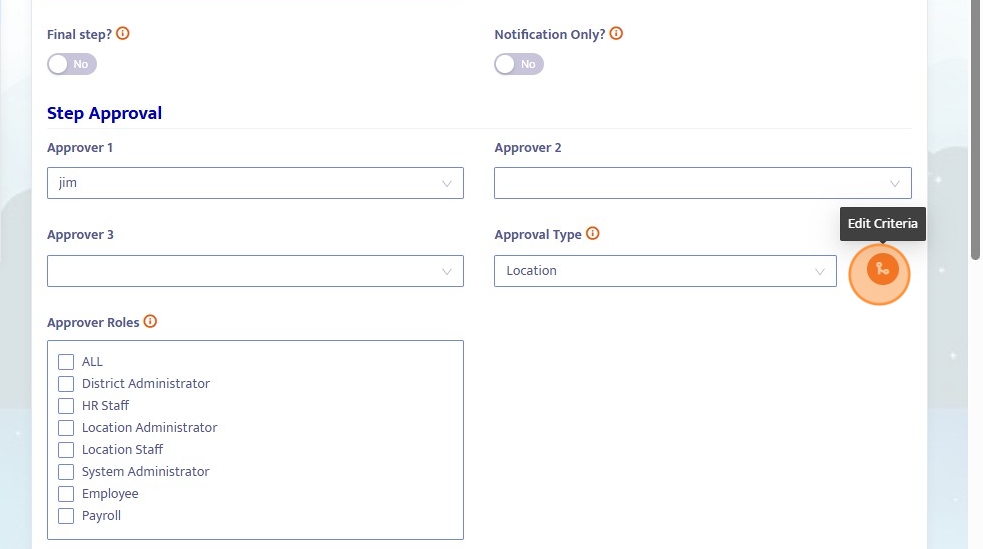The image size is (983, 549).
Task: Check the Location Administrator role
Action: coord(66,428)
